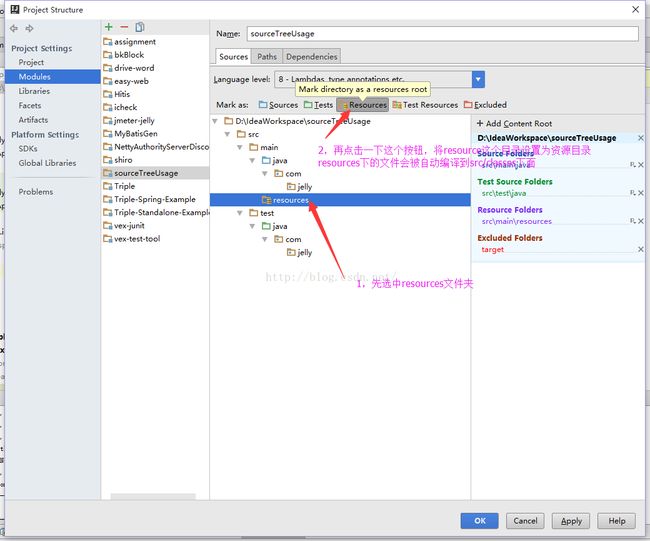The image size is (650, 541).
Task: Mark directory as Test Resources
Action: pos(425,105)
